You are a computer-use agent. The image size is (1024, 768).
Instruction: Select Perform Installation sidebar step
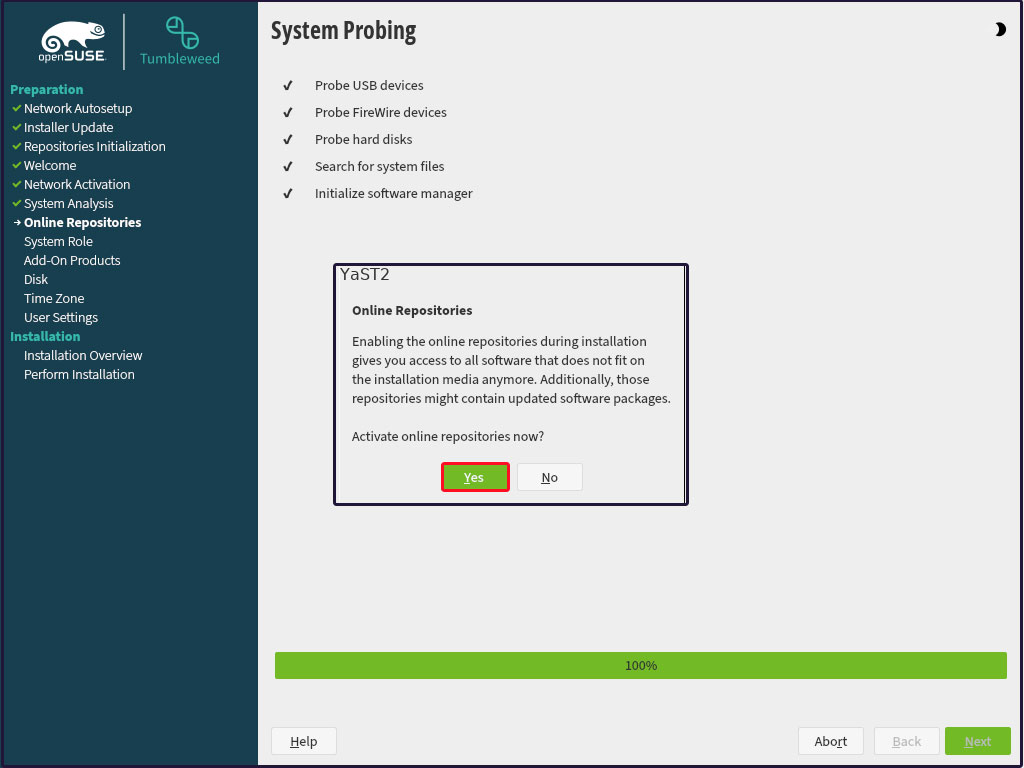pyautogui.click(x=79, y=374)
